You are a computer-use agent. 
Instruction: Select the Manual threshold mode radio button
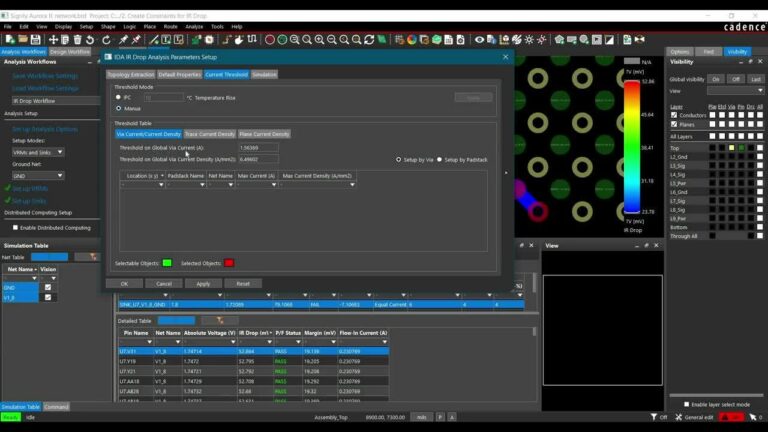point(119,108)
